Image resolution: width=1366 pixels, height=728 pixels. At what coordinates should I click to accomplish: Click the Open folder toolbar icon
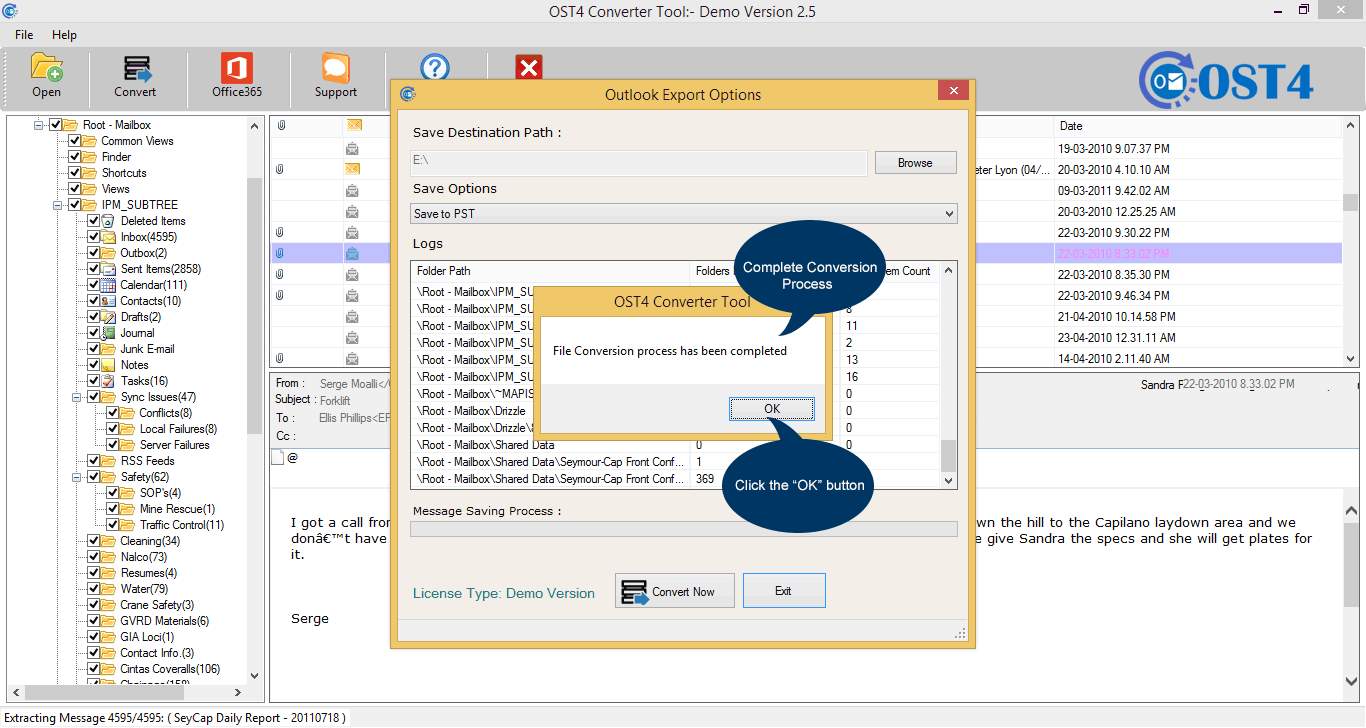46,68
